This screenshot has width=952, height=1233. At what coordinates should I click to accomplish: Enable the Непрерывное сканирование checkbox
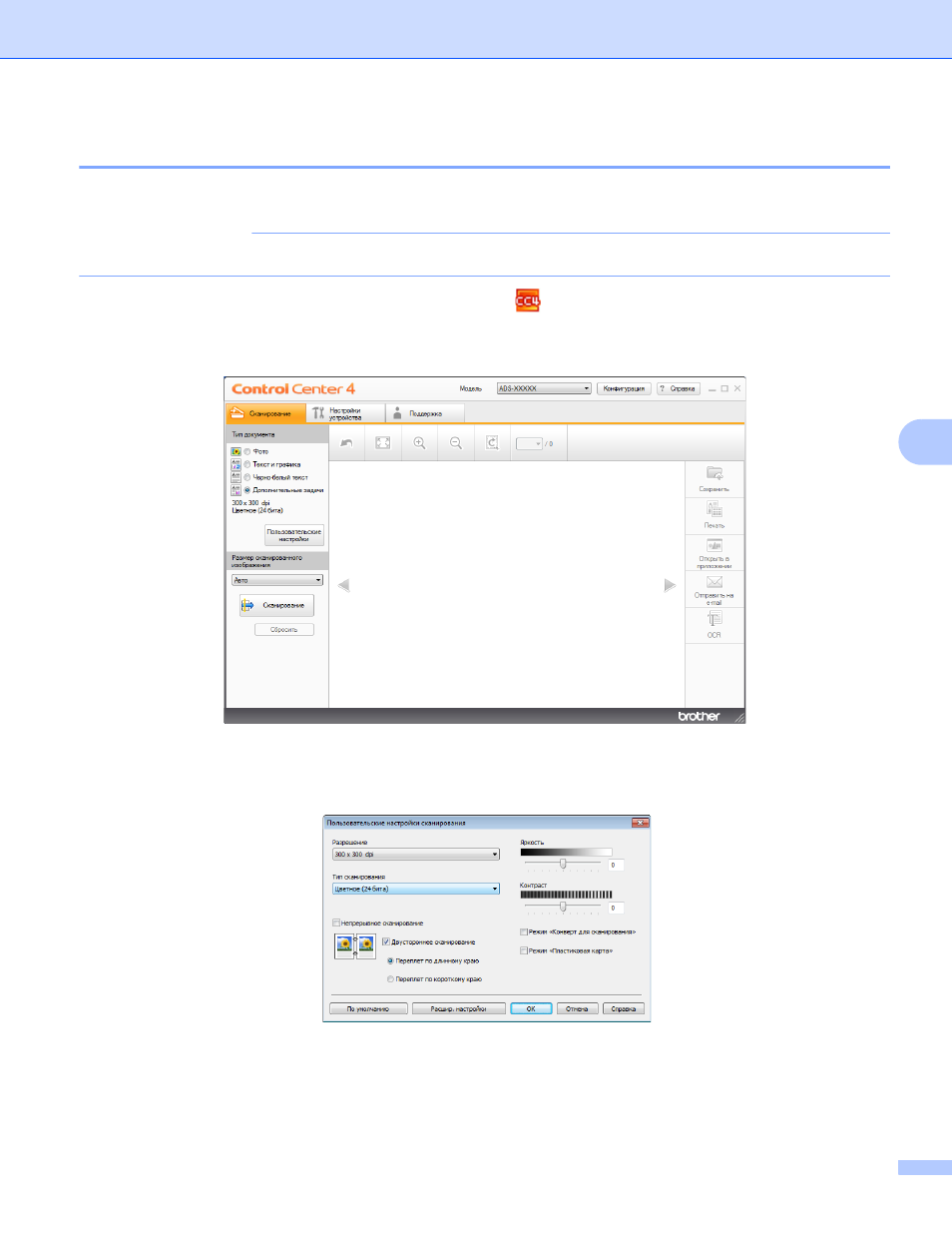point(336,923)
